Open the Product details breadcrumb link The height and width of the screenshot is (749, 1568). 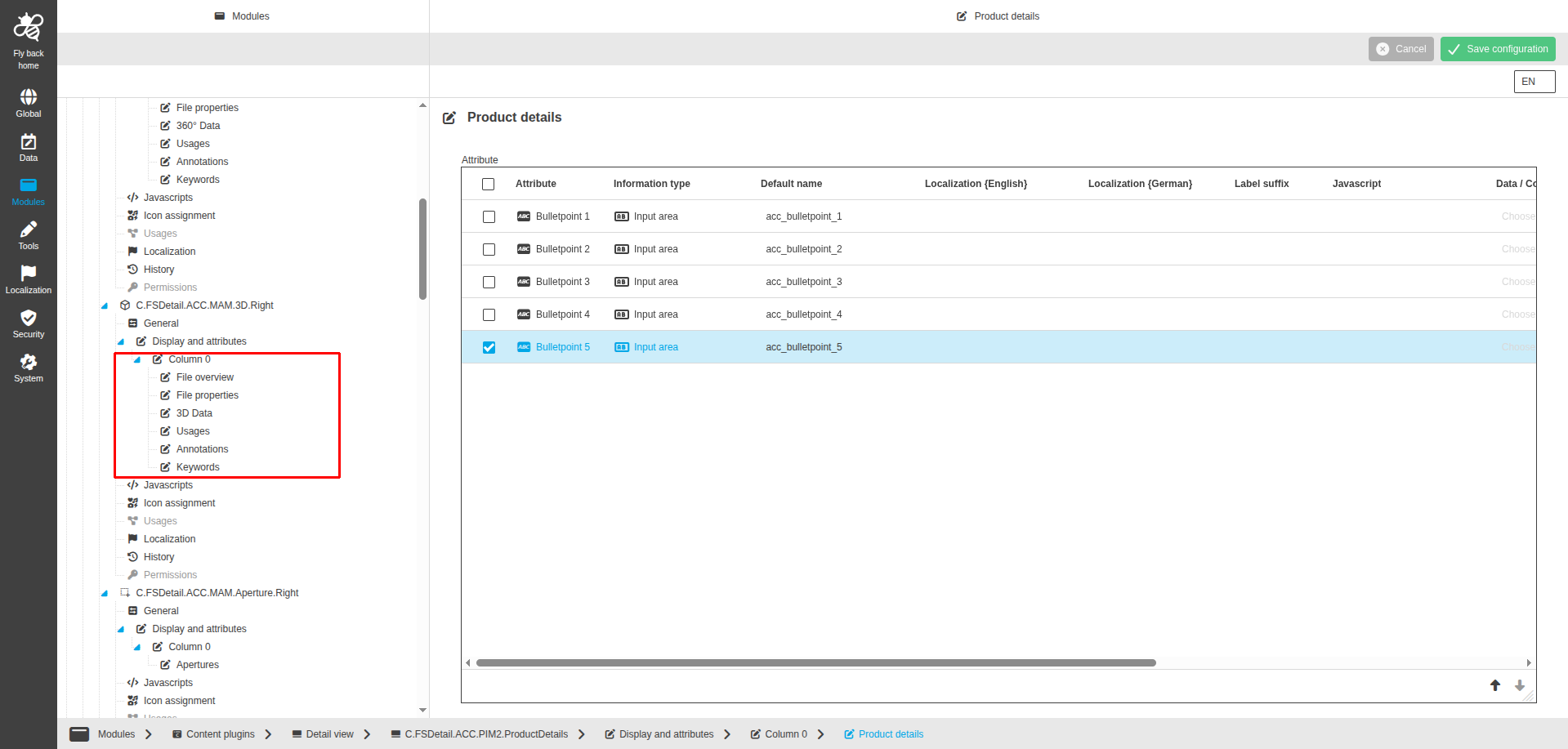point(883,734)
